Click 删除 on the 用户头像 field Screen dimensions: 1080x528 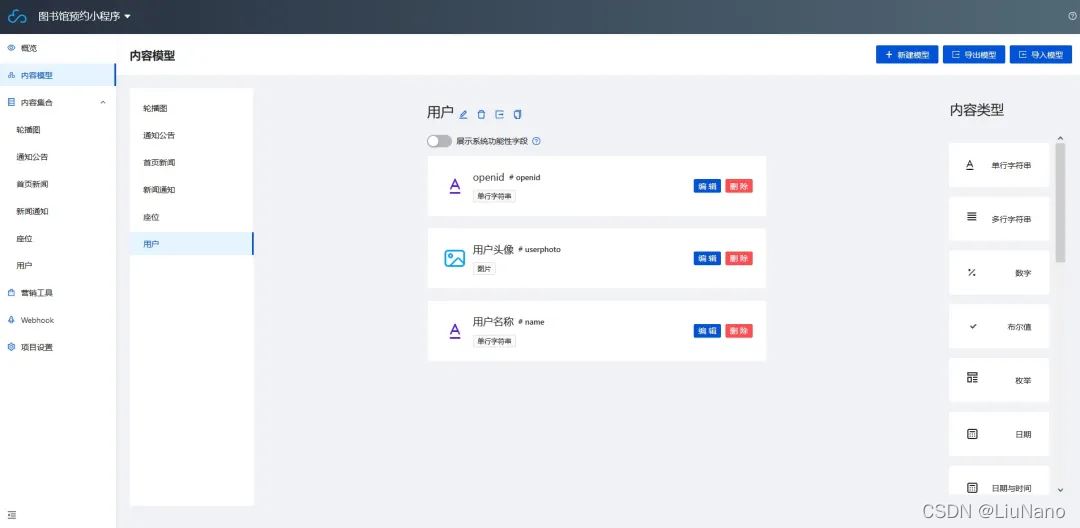(739, 258)
